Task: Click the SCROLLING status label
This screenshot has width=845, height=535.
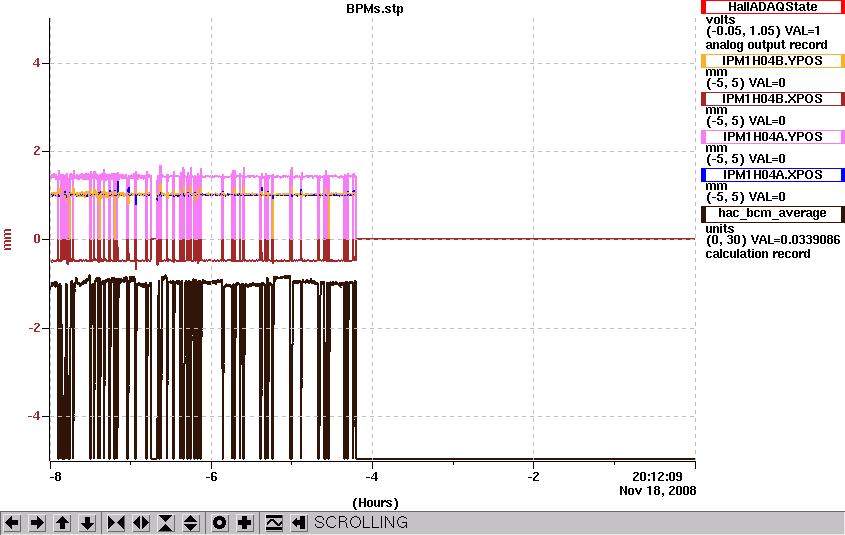Action: [x=361, y=523]
